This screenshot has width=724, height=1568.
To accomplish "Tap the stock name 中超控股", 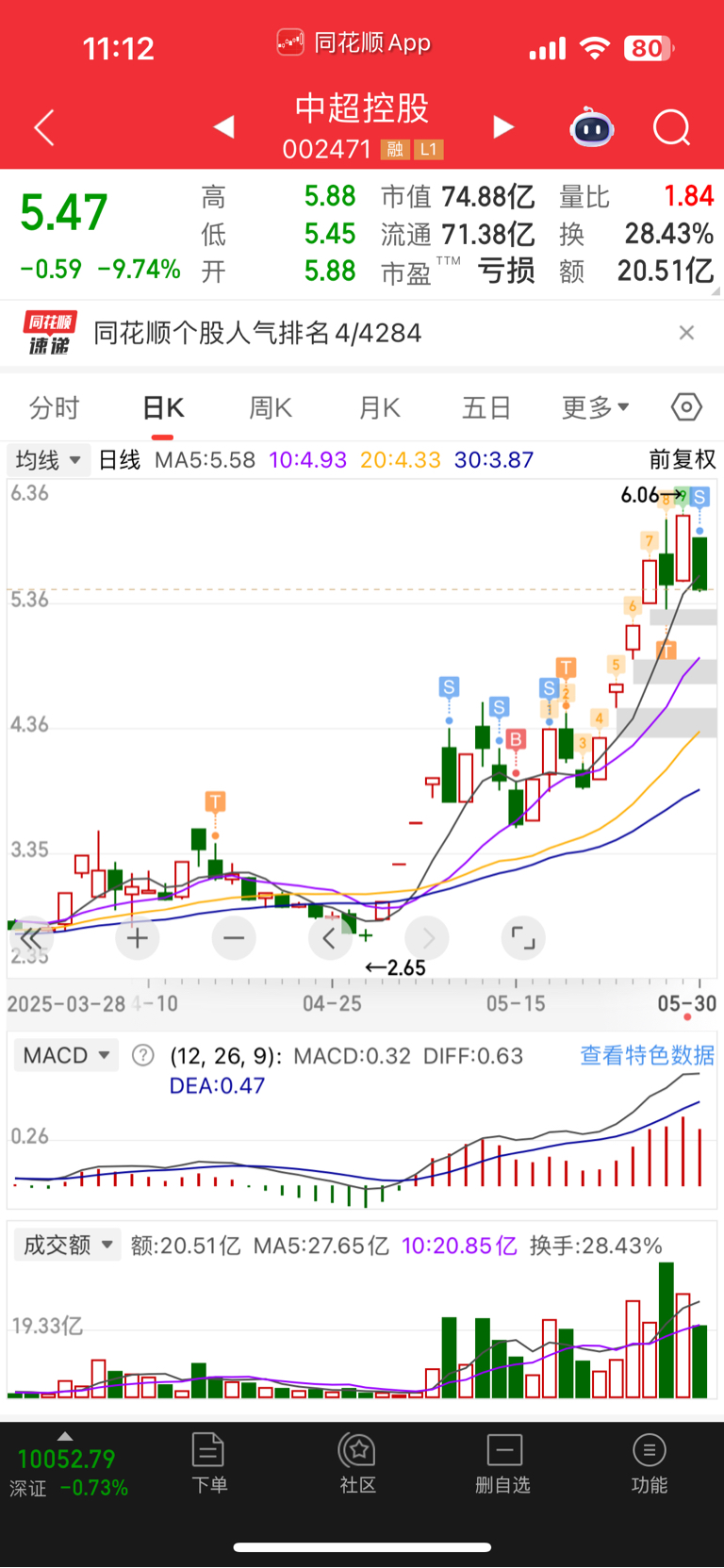I will (362, 107).
